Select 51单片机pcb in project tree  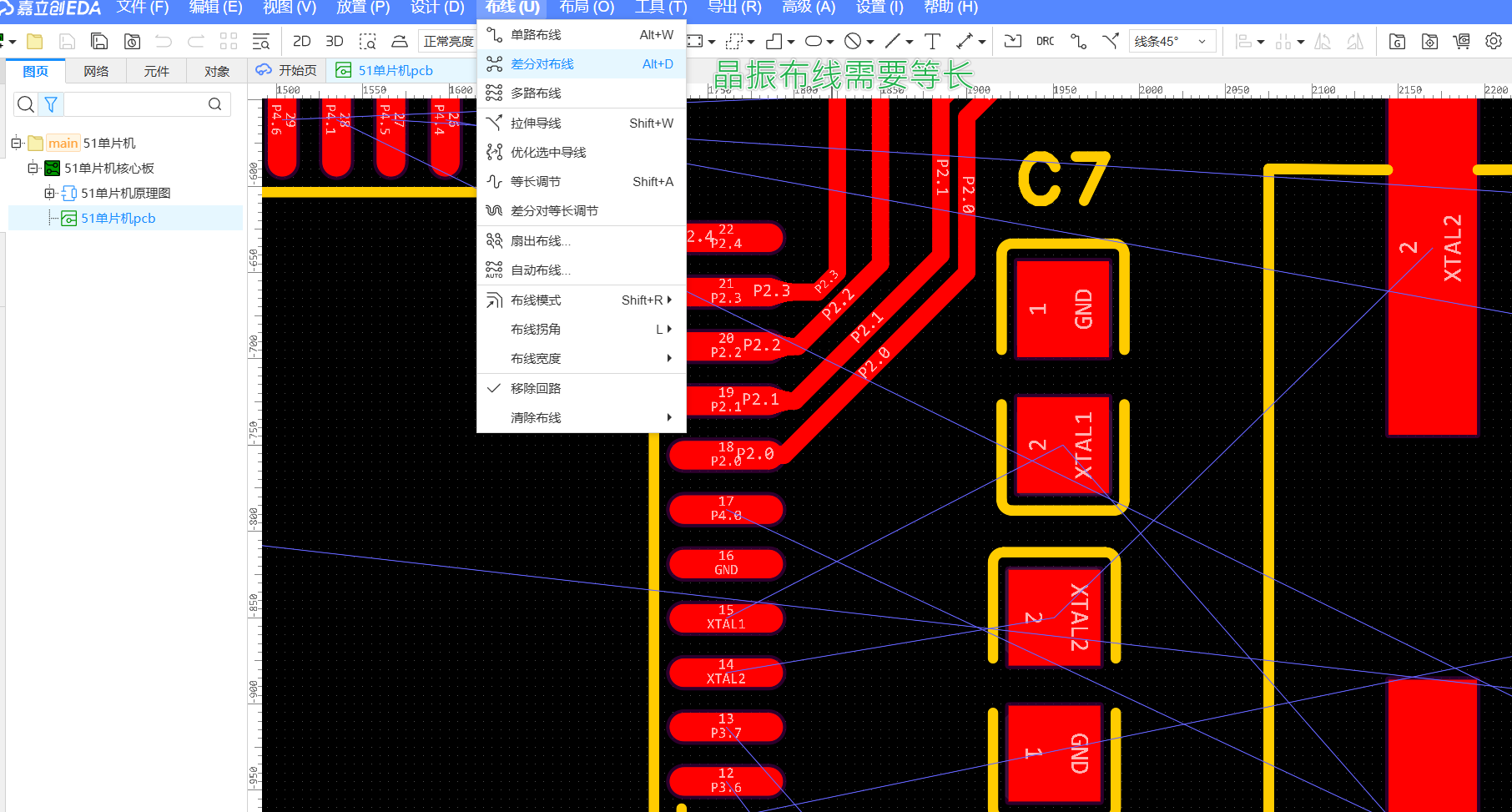(118, 219)
